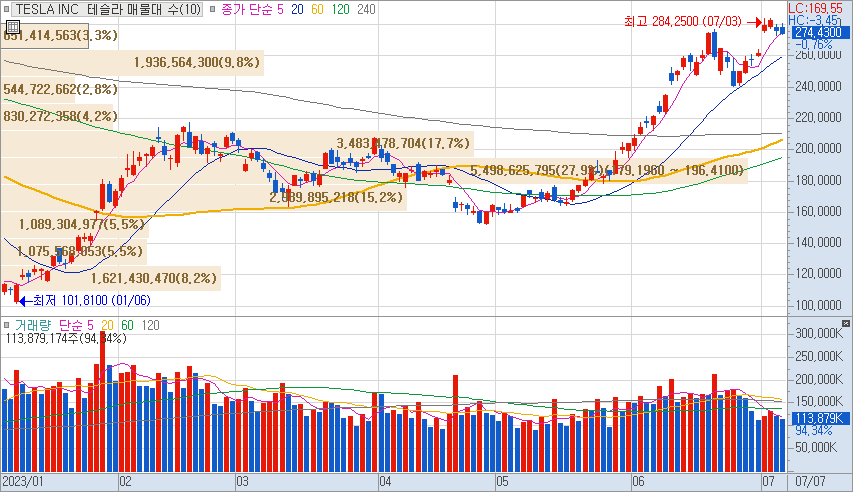Click the 03 month axis label
Viewport: 853px width, 492px height.
click(x=242, y=481)
